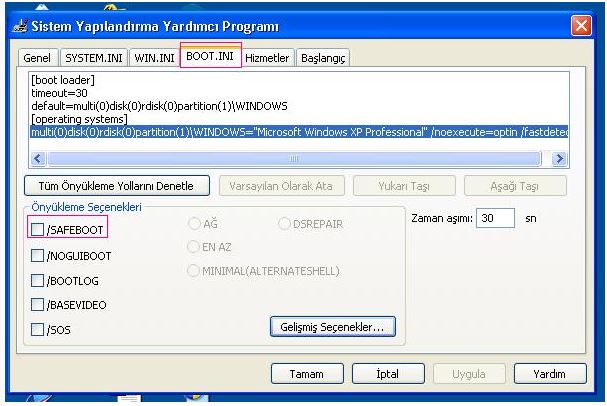Click the Aşağı Taşı button

point(515,186)
